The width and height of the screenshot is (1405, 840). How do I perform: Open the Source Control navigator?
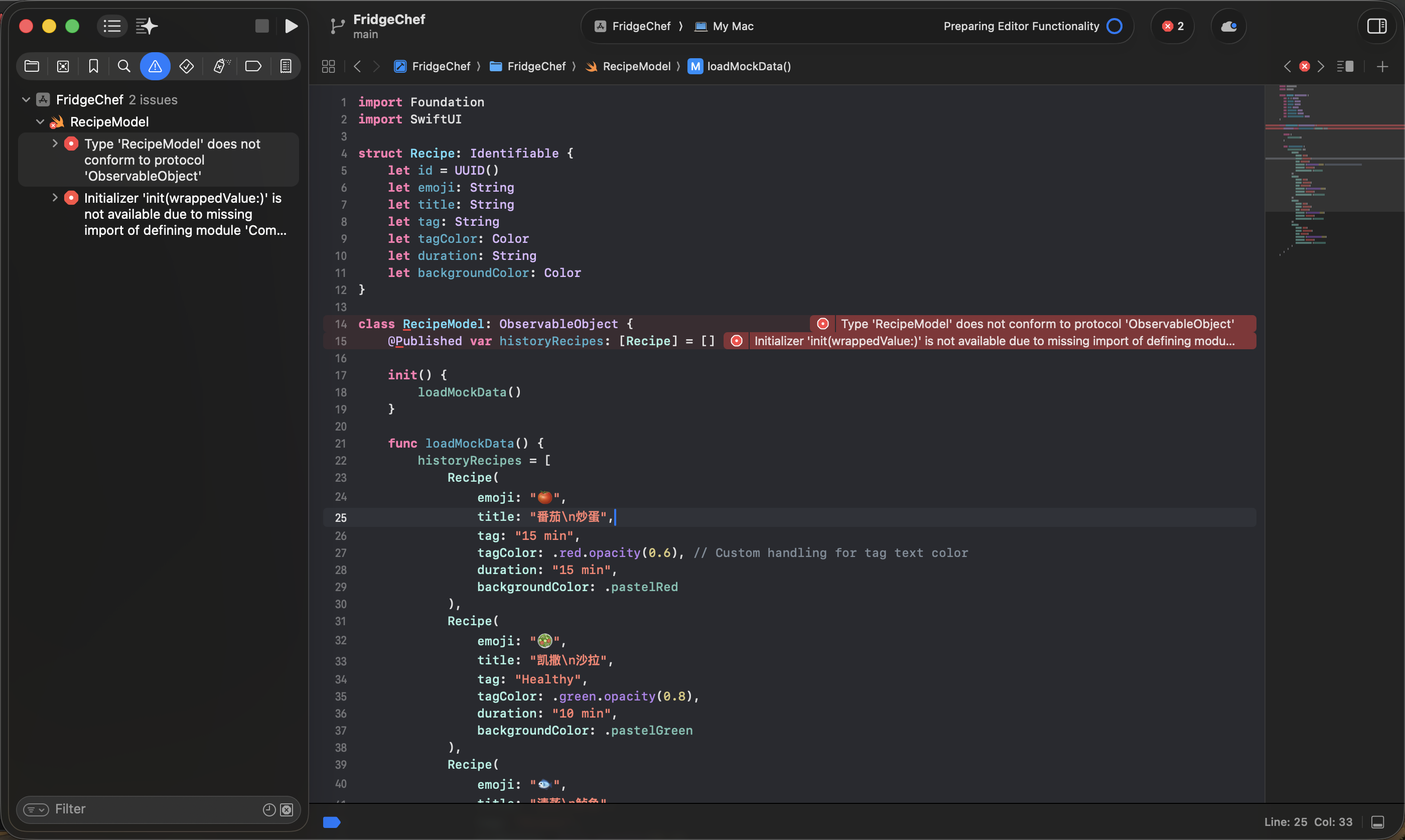(63, 66)
